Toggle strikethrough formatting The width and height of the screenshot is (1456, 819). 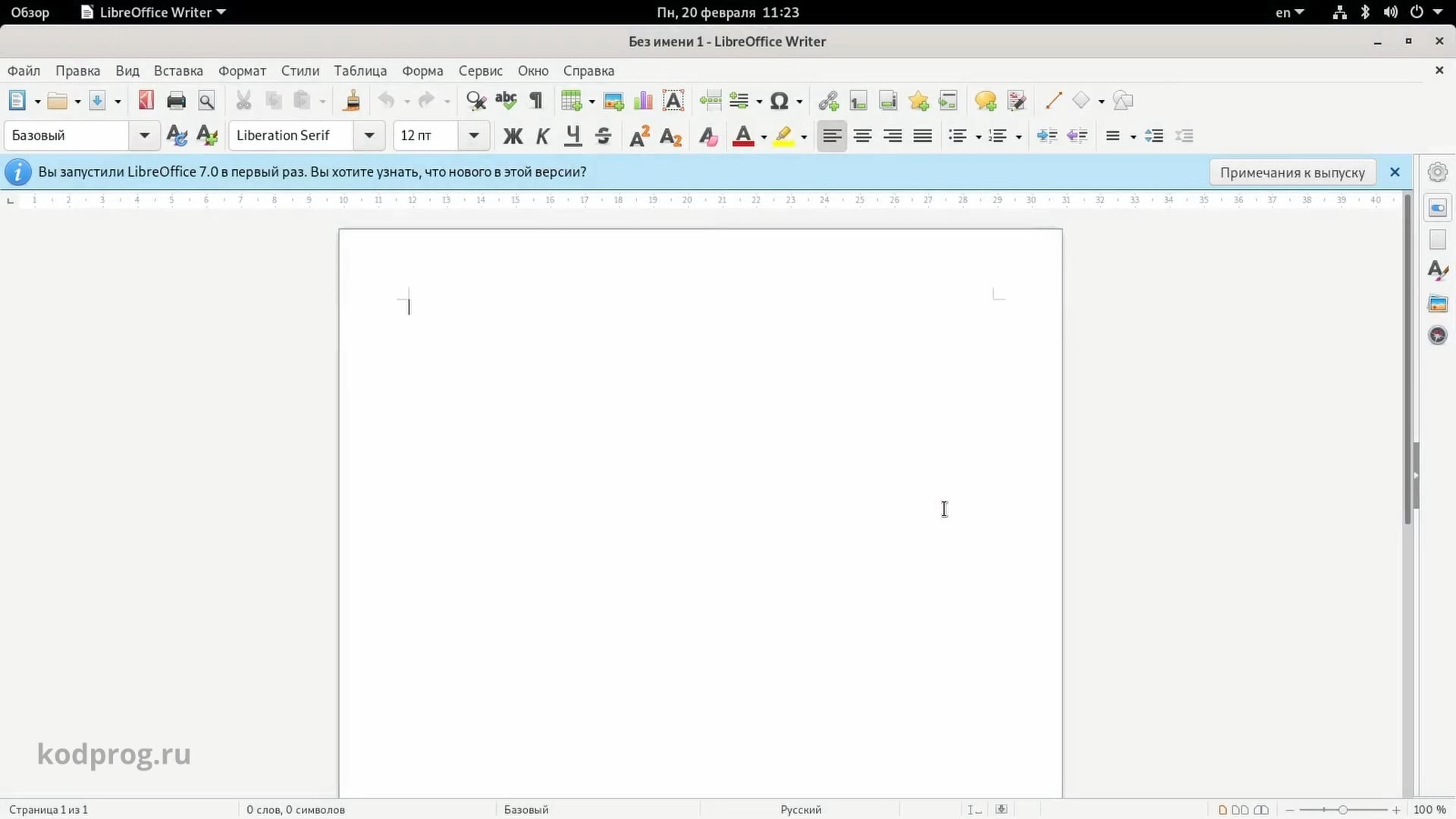(604, 136)
